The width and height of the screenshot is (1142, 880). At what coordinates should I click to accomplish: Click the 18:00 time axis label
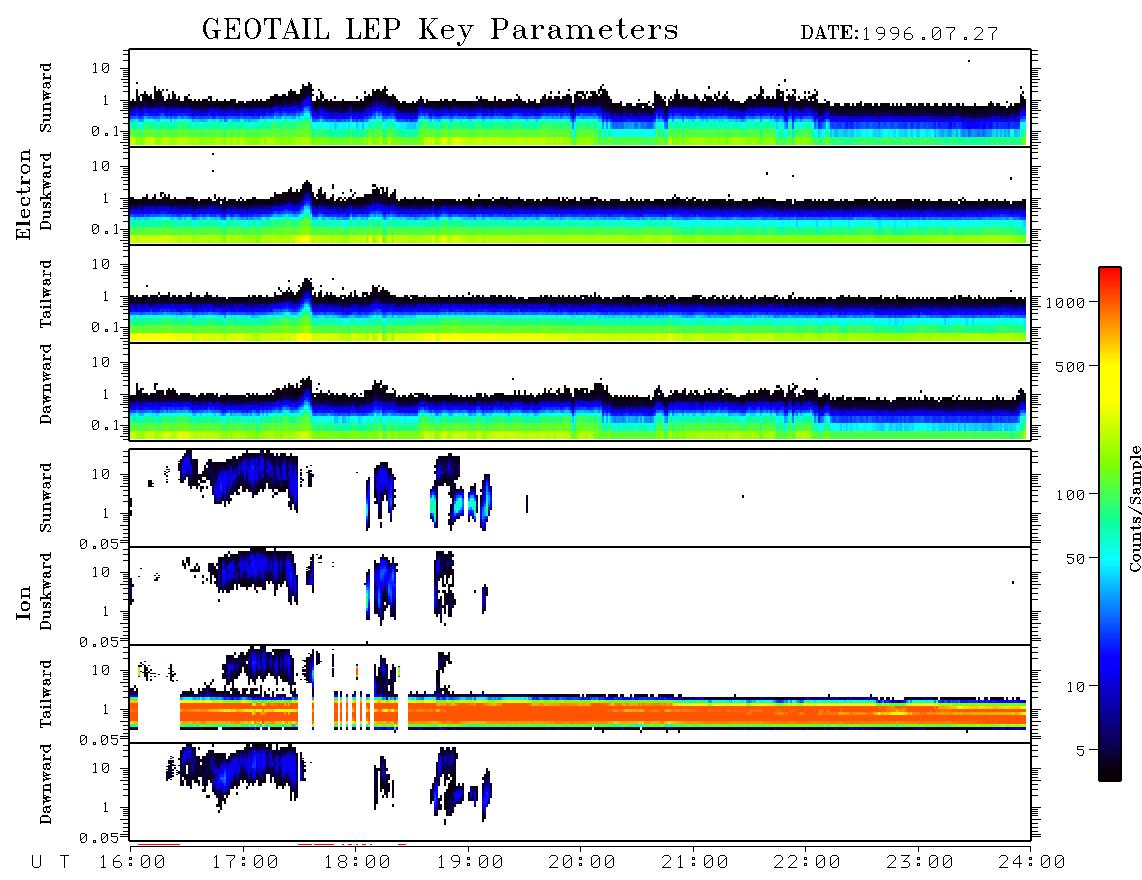tap(358, 862)
